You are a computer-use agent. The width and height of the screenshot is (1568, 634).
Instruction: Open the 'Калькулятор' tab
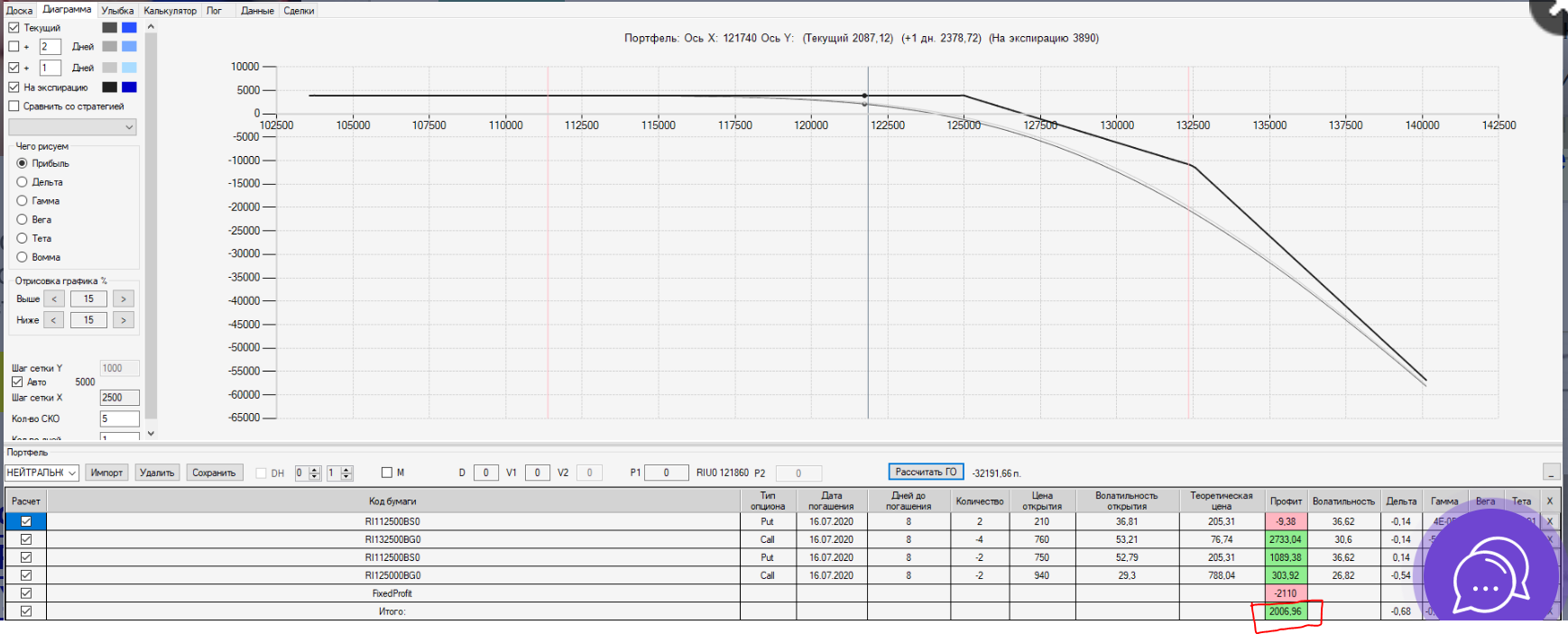click(x=170, y=11)
